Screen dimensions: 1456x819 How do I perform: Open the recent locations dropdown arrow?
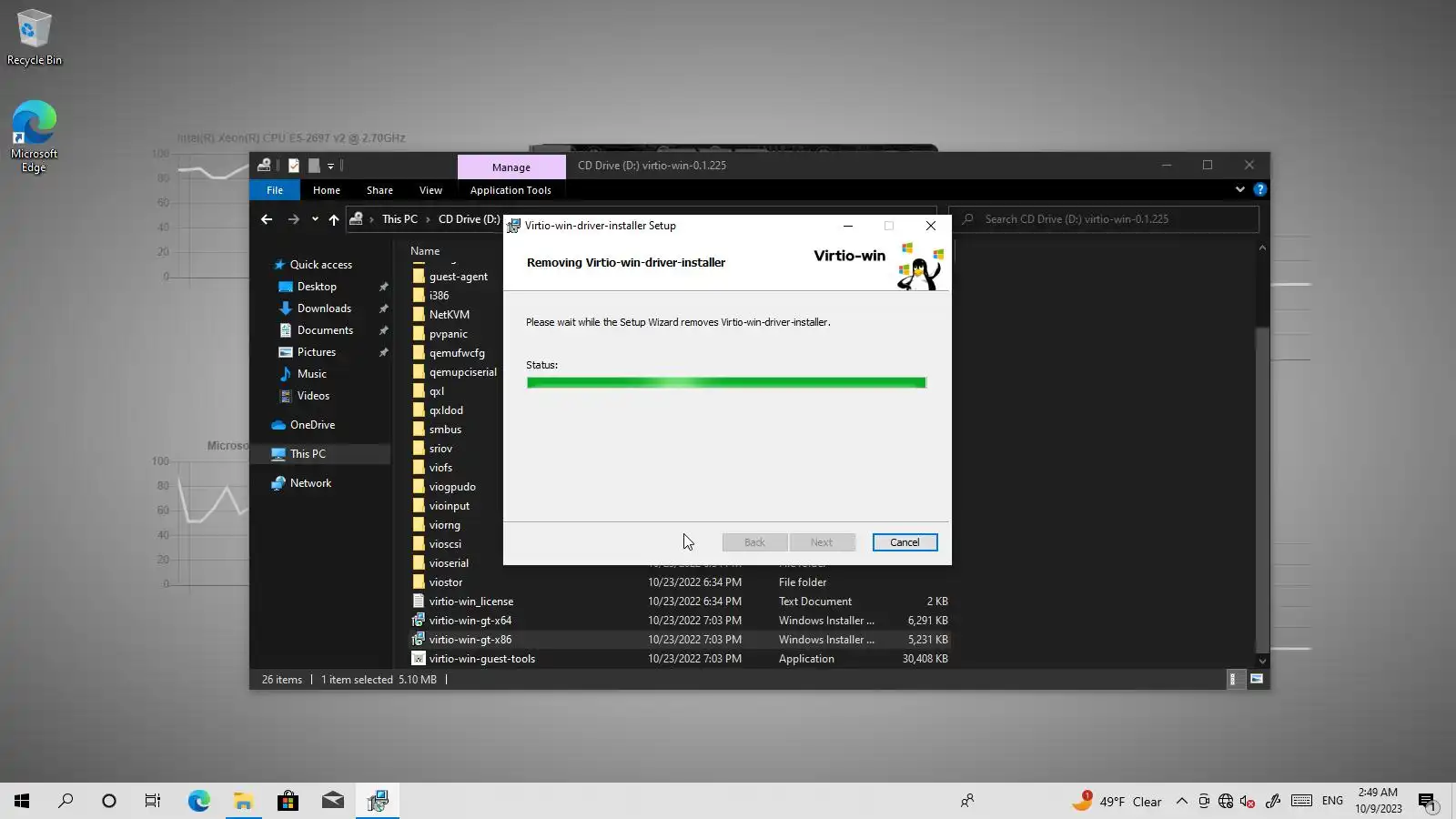point(315,219)
